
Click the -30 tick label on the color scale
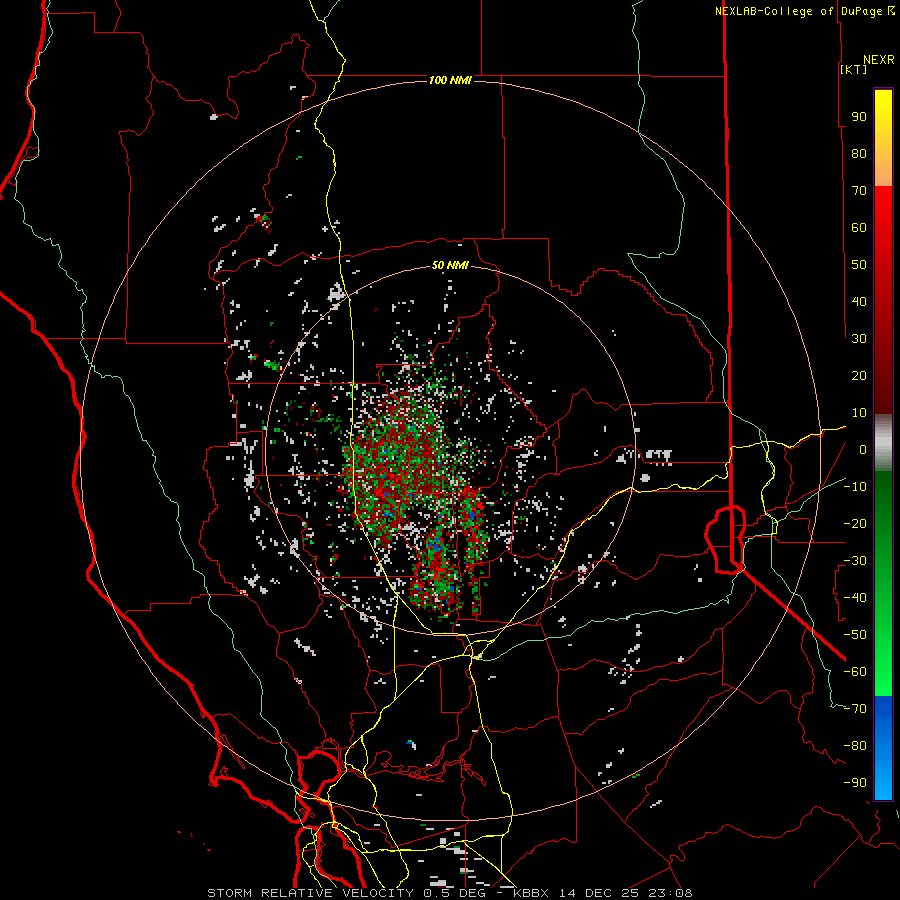(855, 561)
